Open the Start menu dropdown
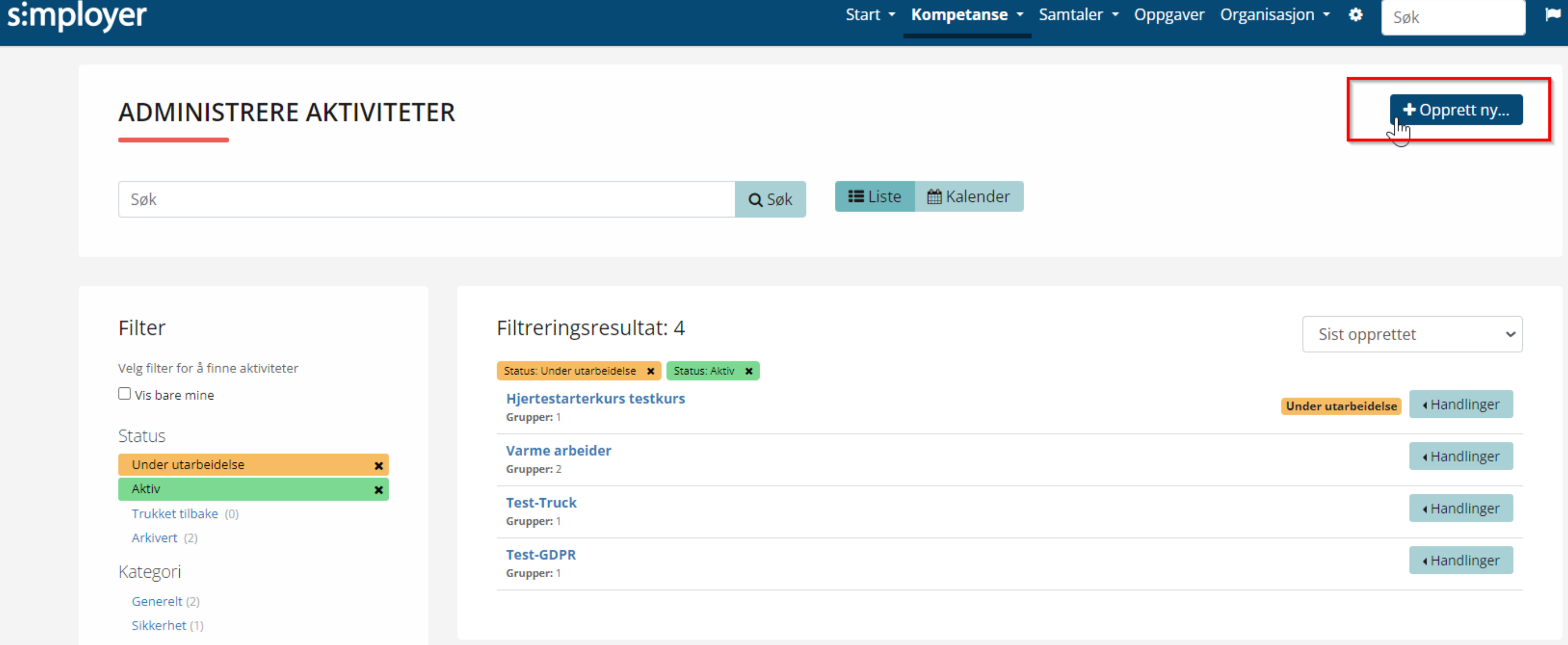 [x=870, y=14]
